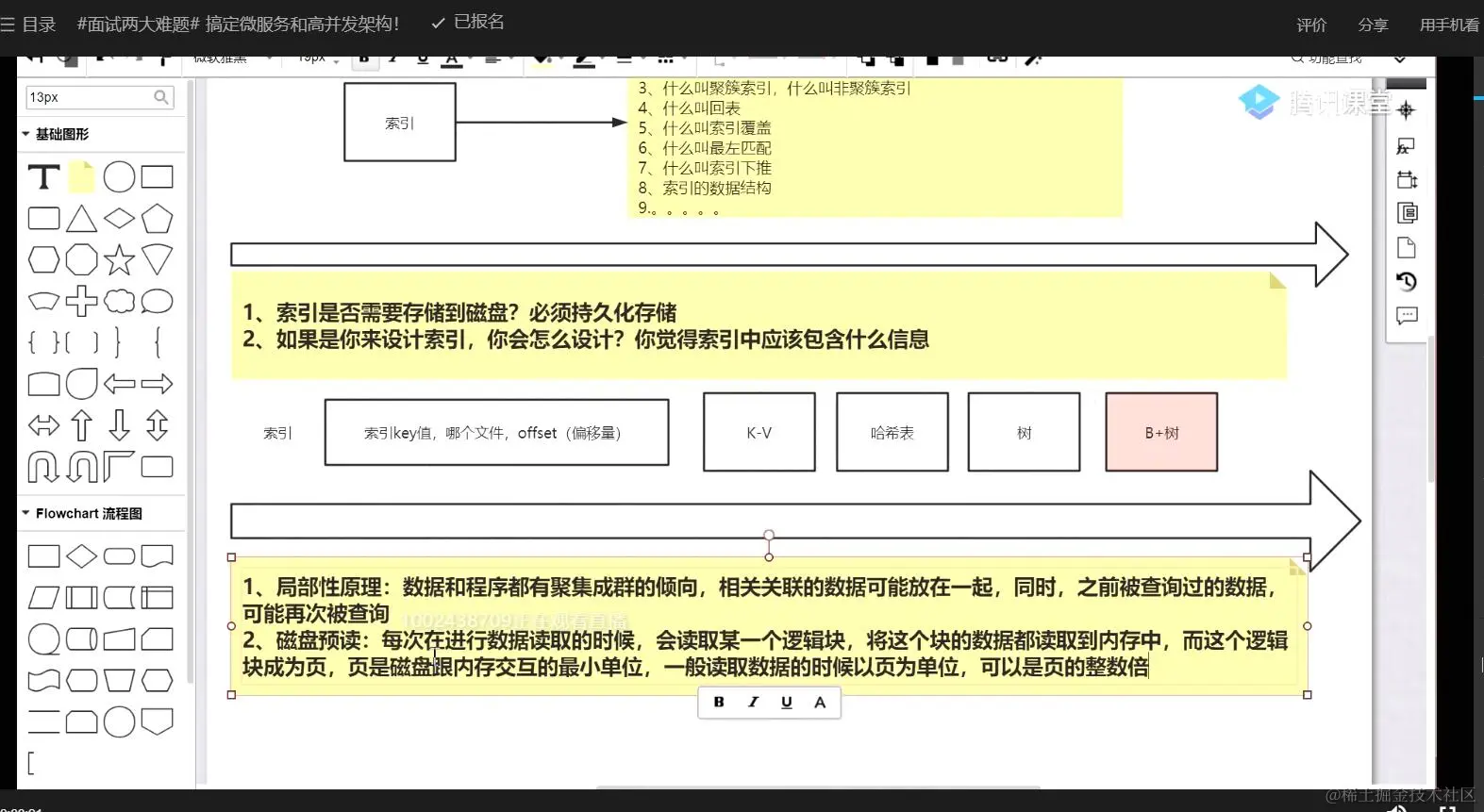
Task: Open the version history clock icon
Action: (x=1407, y=281)
